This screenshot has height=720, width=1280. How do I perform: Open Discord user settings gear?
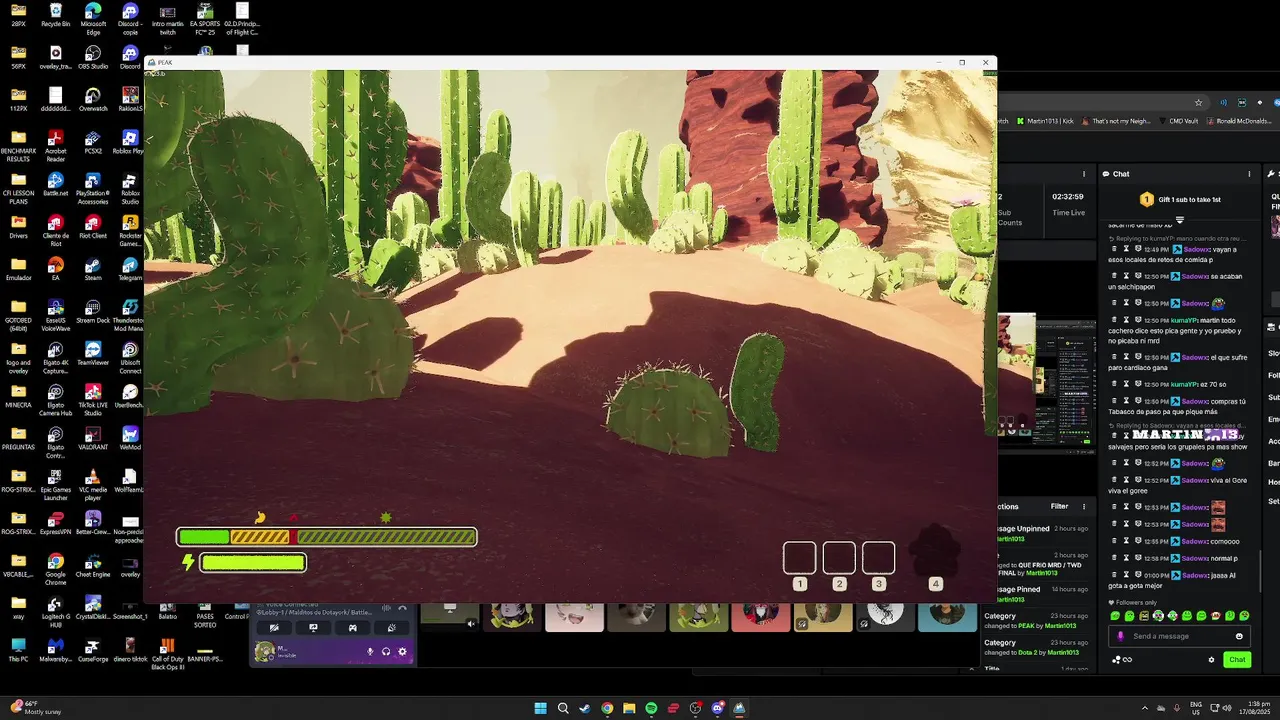coord(402,651)
